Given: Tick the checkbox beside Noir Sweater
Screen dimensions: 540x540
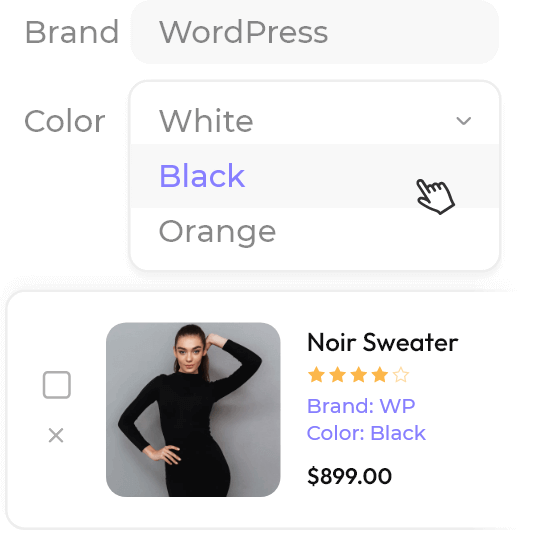Looking at the screenshot, I should click(57, 385).
